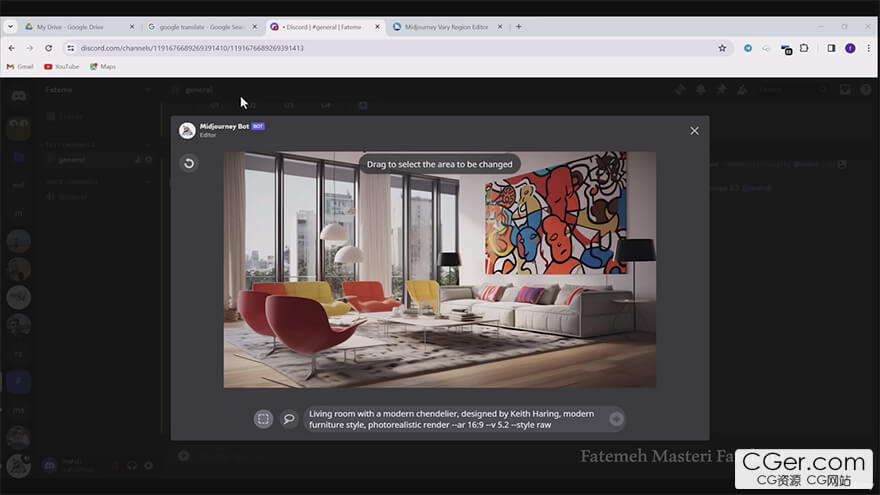This screenshot has width=880, height=495.
Task: Open the YouTube bookmark
Action: click(x=62, y=67)
